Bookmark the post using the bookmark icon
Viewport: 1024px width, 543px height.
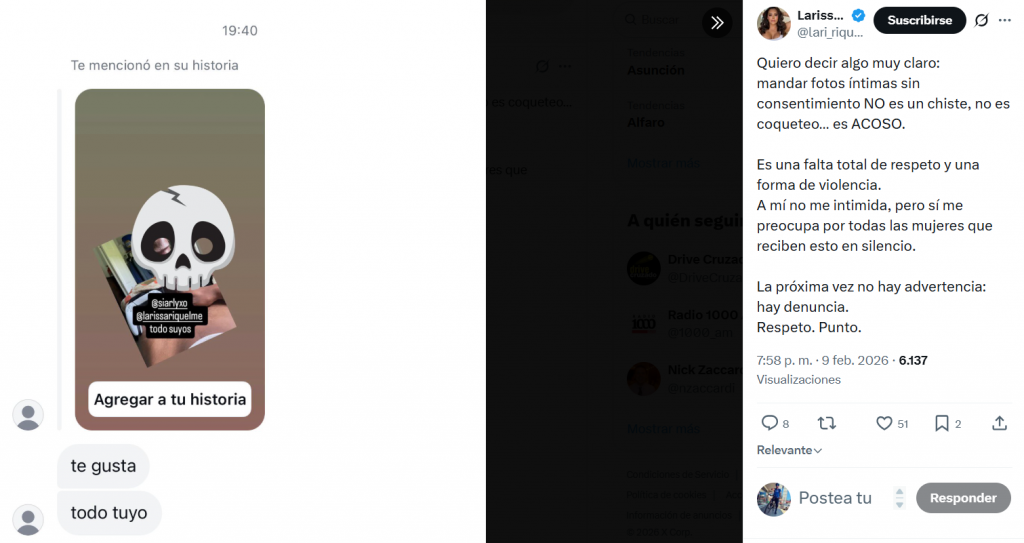(942, 424)
